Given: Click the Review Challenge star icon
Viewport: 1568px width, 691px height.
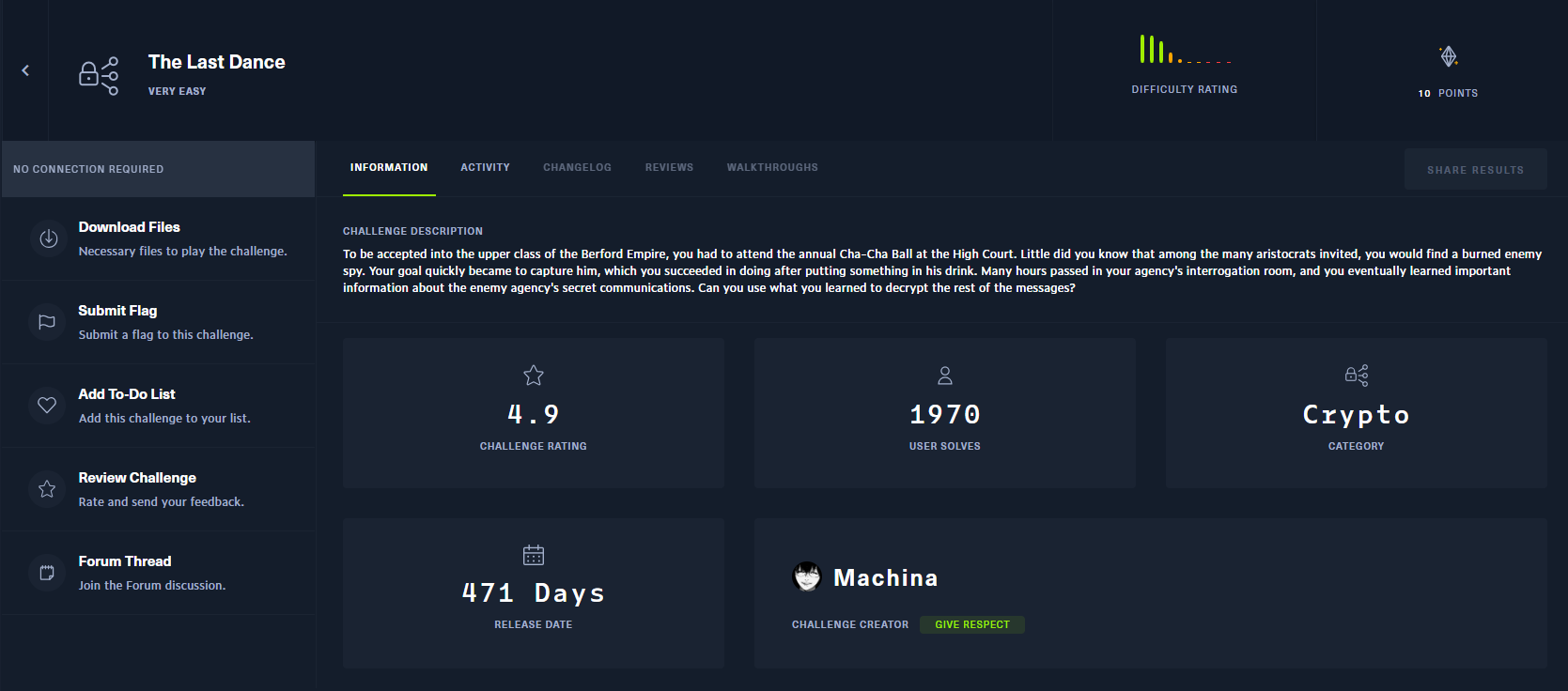Looking at the screenshot, I should click(47, 489).
